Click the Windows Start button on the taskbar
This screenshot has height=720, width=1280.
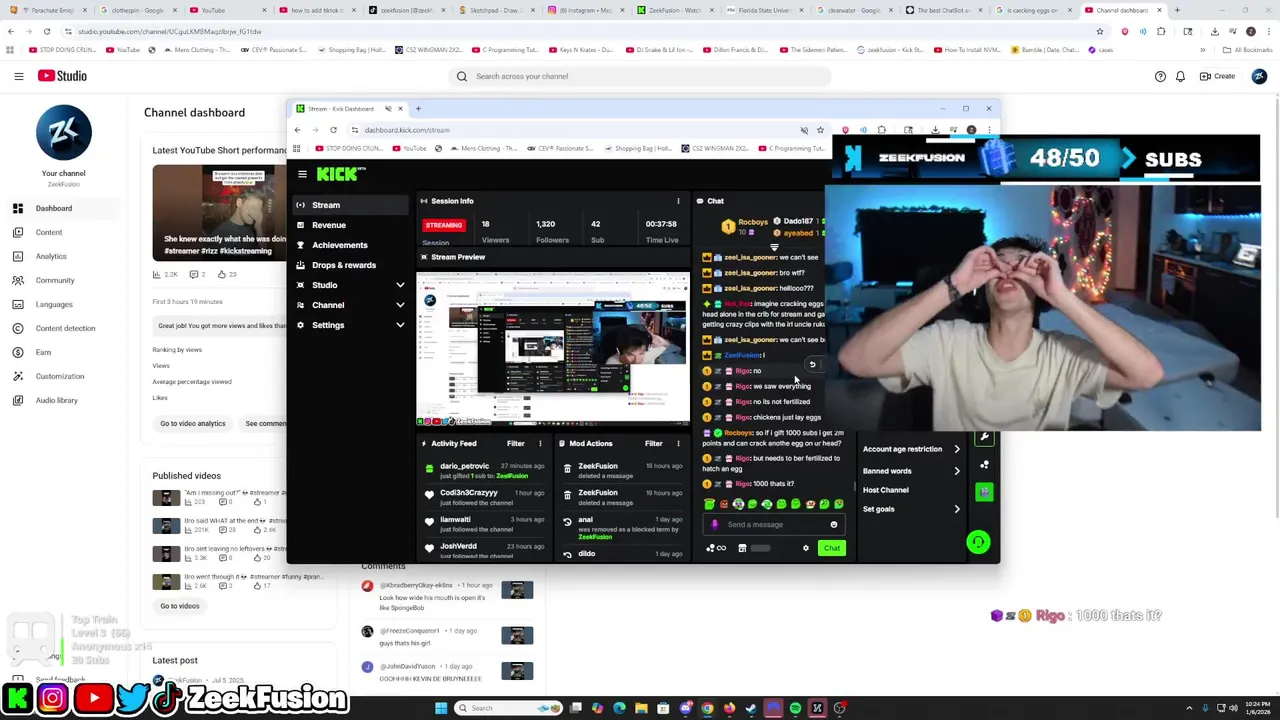tap(441, 708)
